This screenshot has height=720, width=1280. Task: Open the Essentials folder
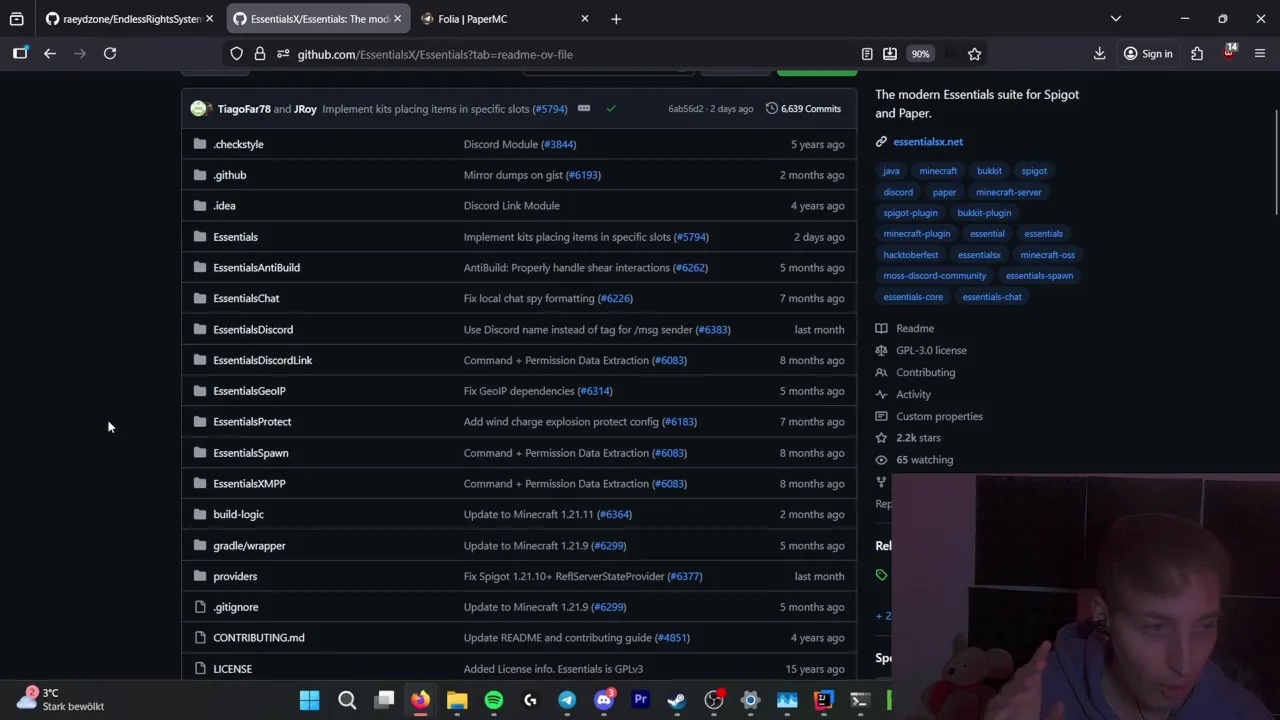pos(235,237)
